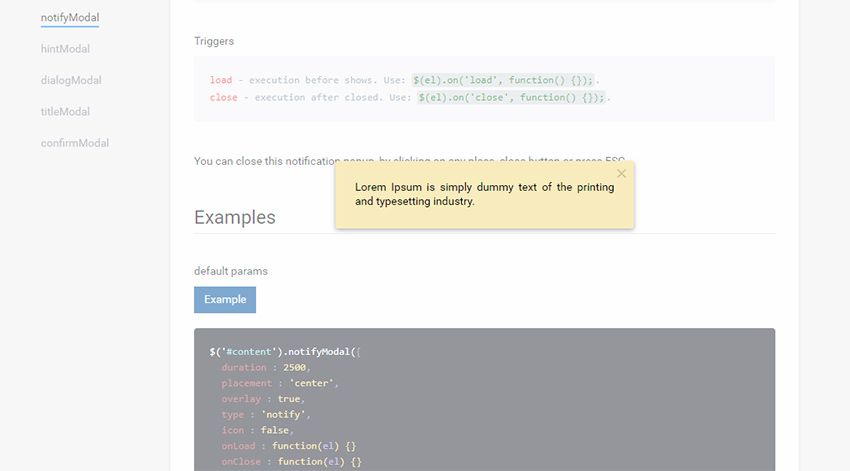Viewport: 850px width, 471px height.
Task: Click the type : 'notify' code line
Action: click(x=266, y=414)
